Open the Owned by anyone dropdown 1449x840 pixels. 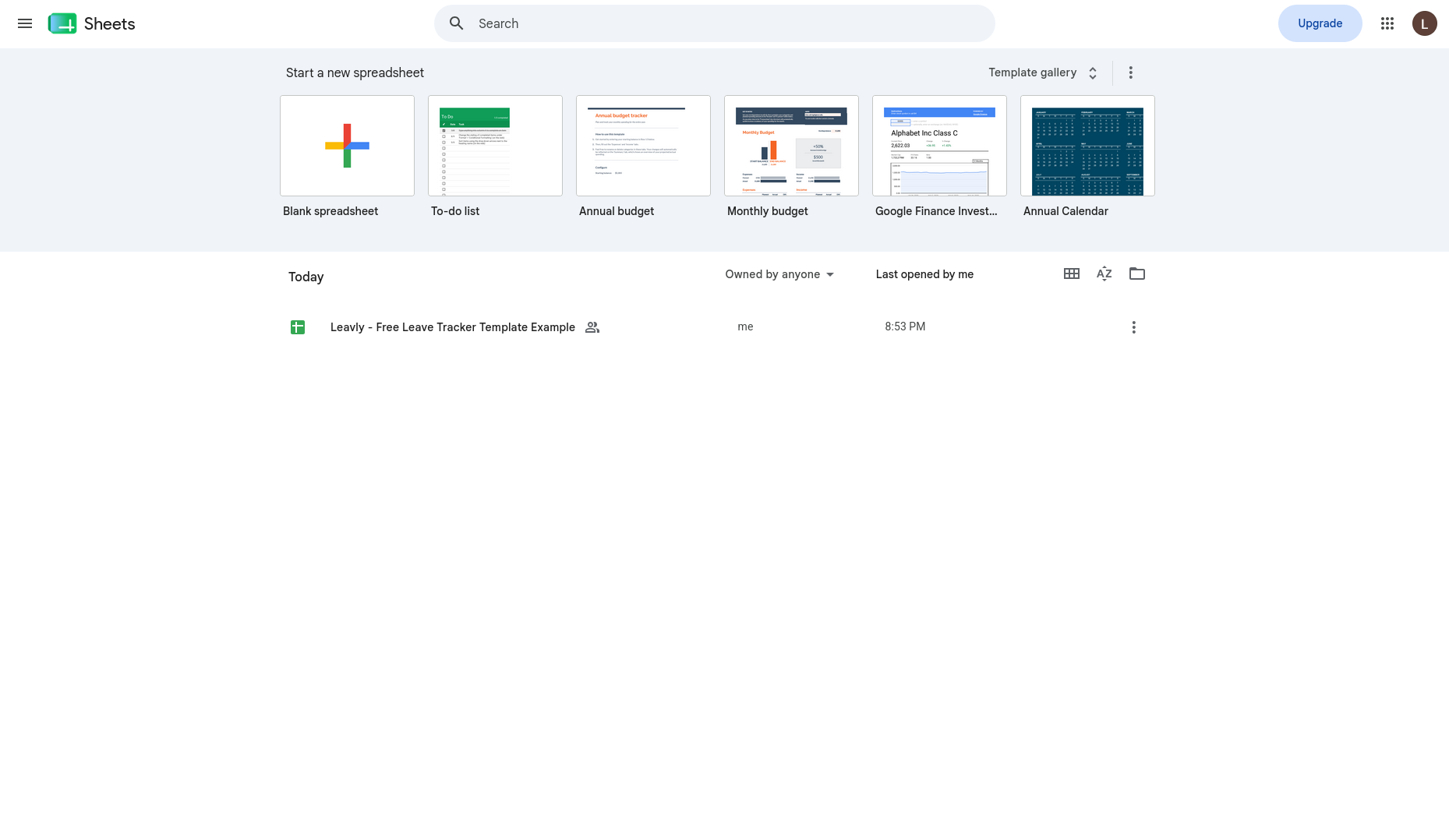[x=779, y=274]
